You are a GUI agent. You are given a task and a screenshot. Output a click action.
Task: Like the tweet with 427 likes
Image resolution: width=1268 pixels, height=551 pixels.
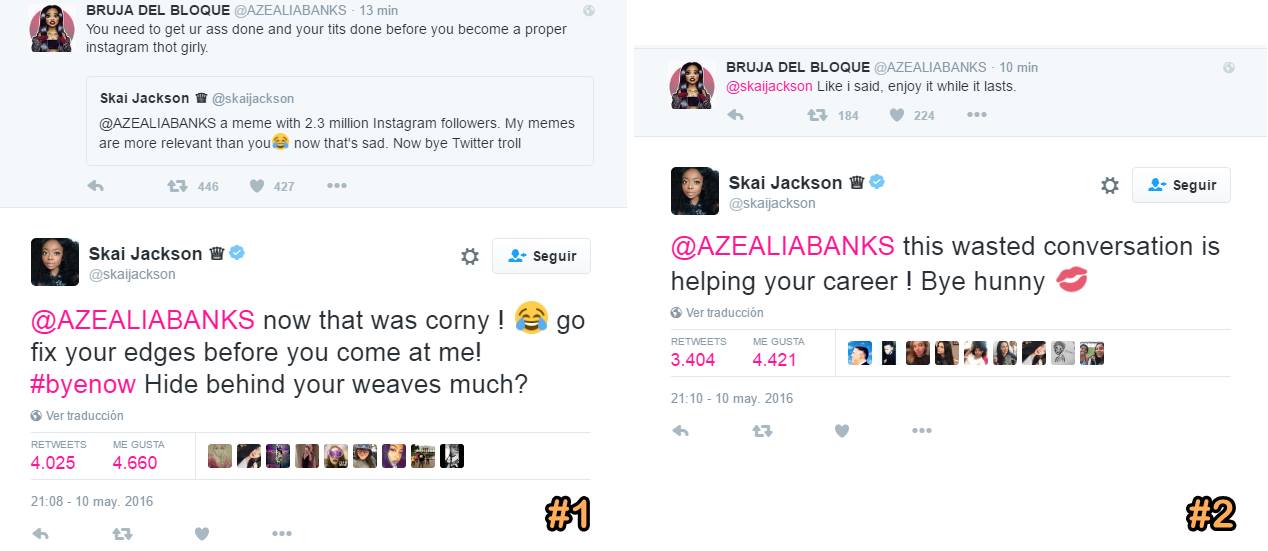click(x=257, y=186)
